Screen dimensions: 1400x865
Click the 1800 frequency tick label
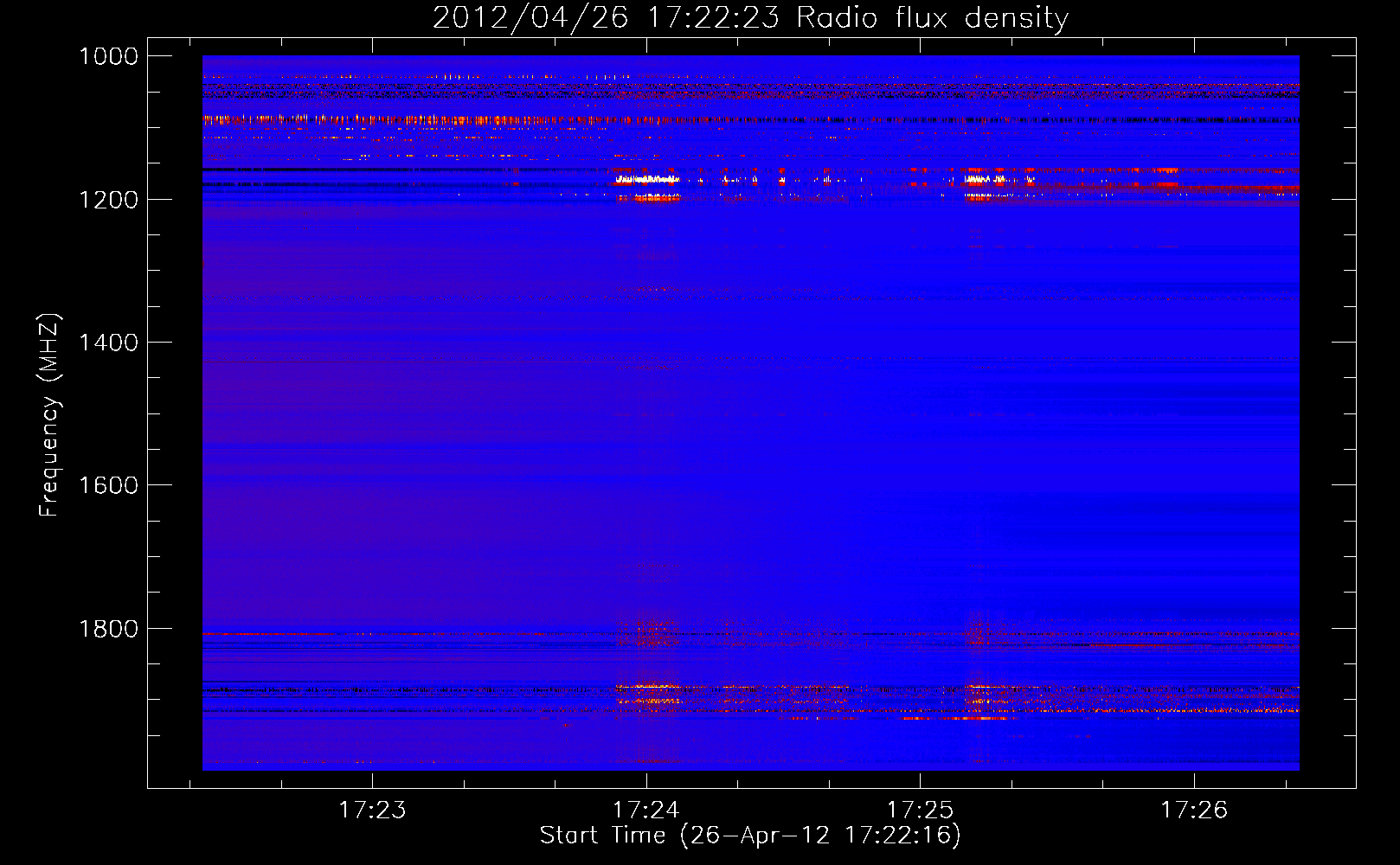click(x=109, y=629)
